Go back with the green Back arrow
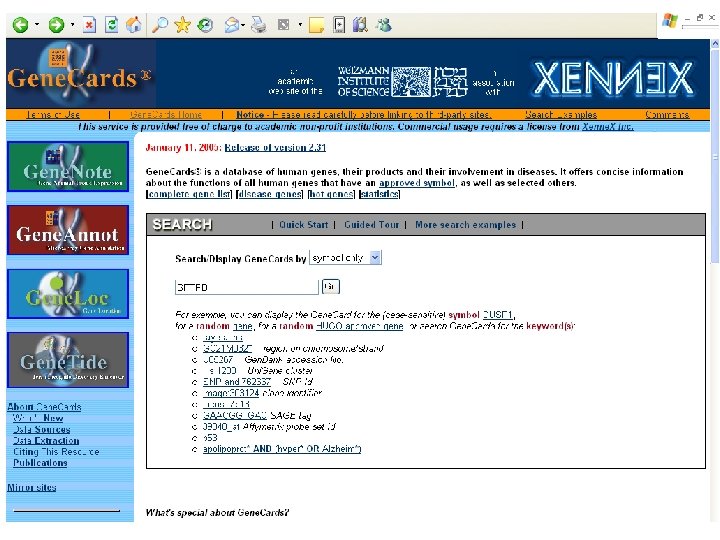 [20, 25]
